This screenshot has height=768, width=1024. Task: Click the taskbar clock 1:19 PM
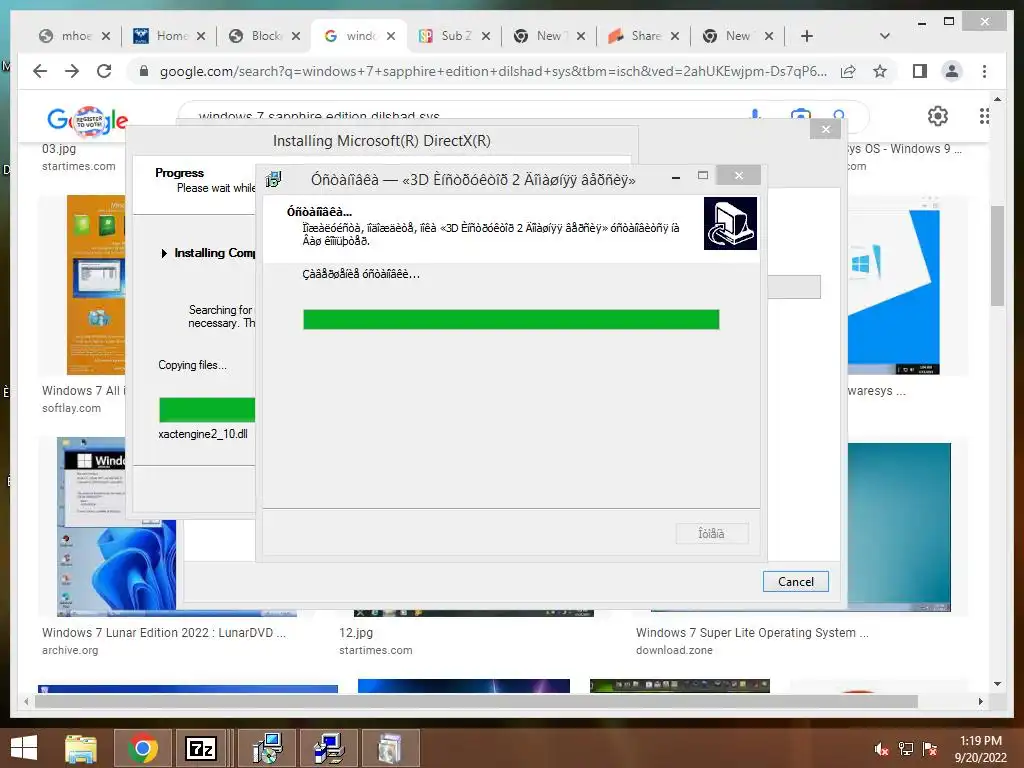coord(980,741)
